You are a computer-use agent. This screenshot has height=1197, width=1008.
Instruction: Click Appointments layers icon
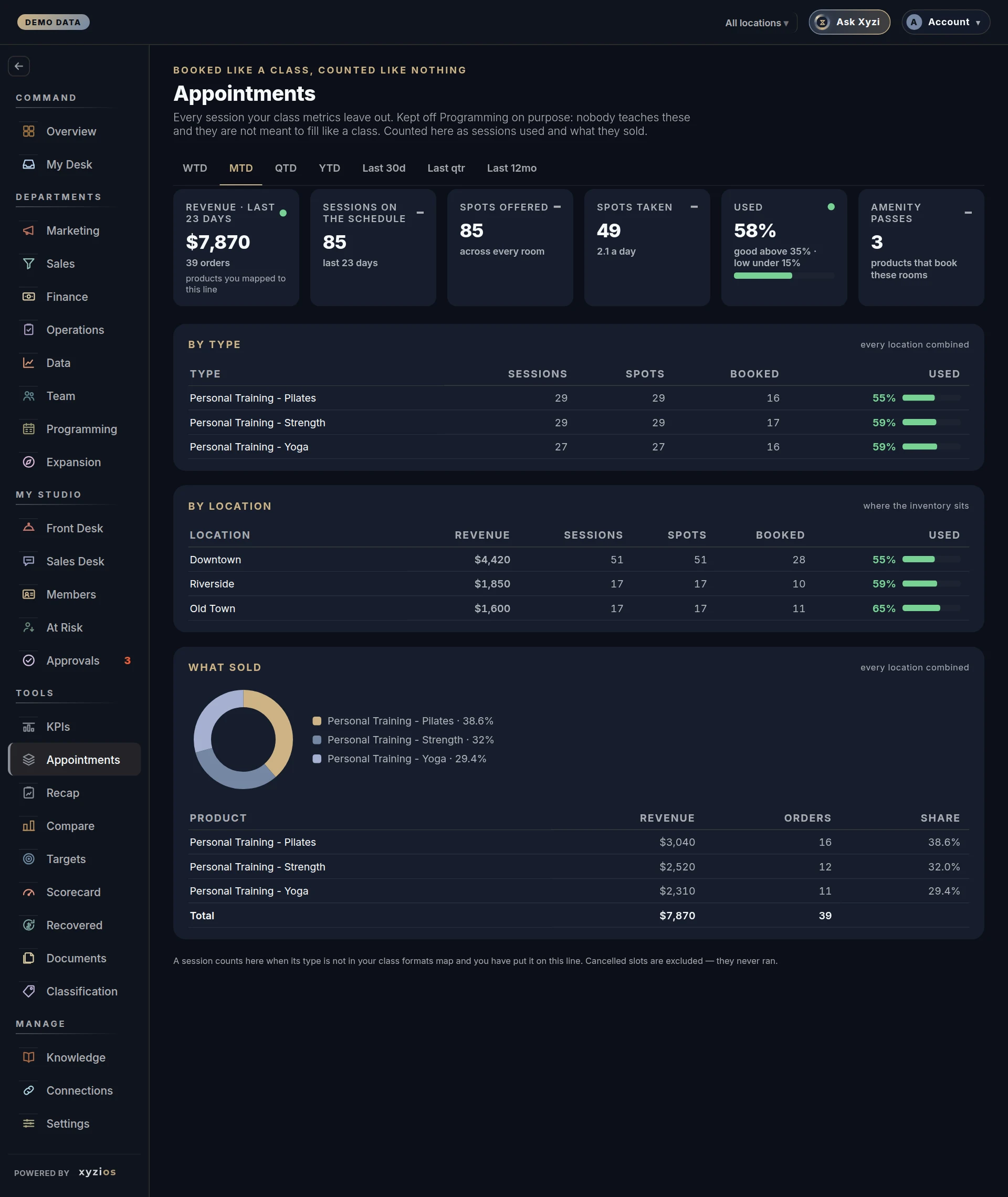(28, 761)
